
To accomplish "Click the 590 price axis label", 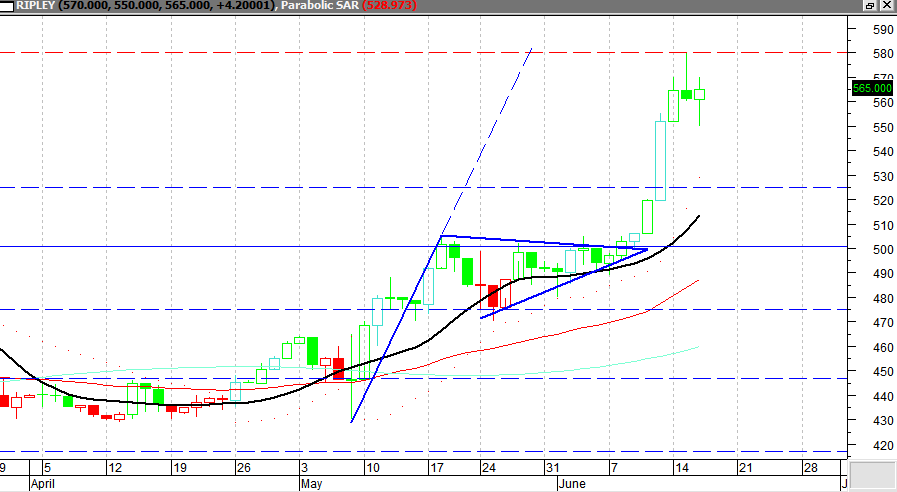I will [883, 29].
